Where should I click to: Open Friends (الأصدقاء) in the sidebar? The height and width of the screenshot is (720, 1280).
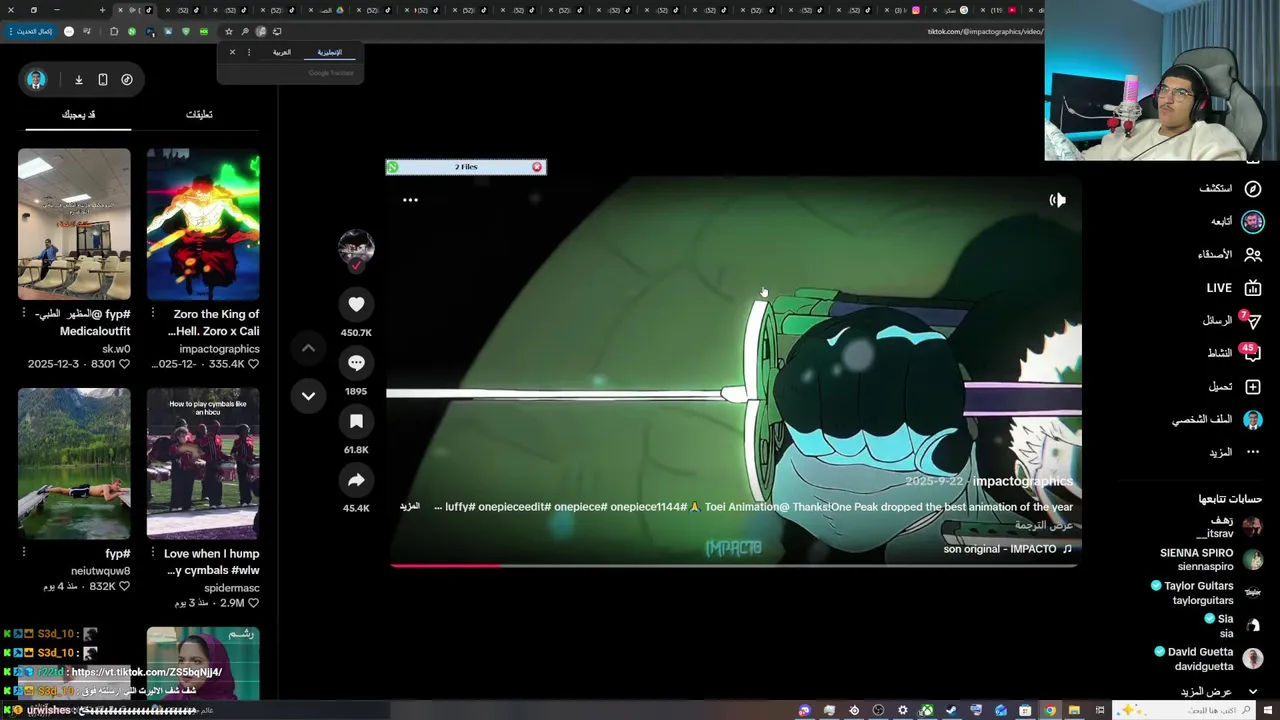pos(1229,254)
